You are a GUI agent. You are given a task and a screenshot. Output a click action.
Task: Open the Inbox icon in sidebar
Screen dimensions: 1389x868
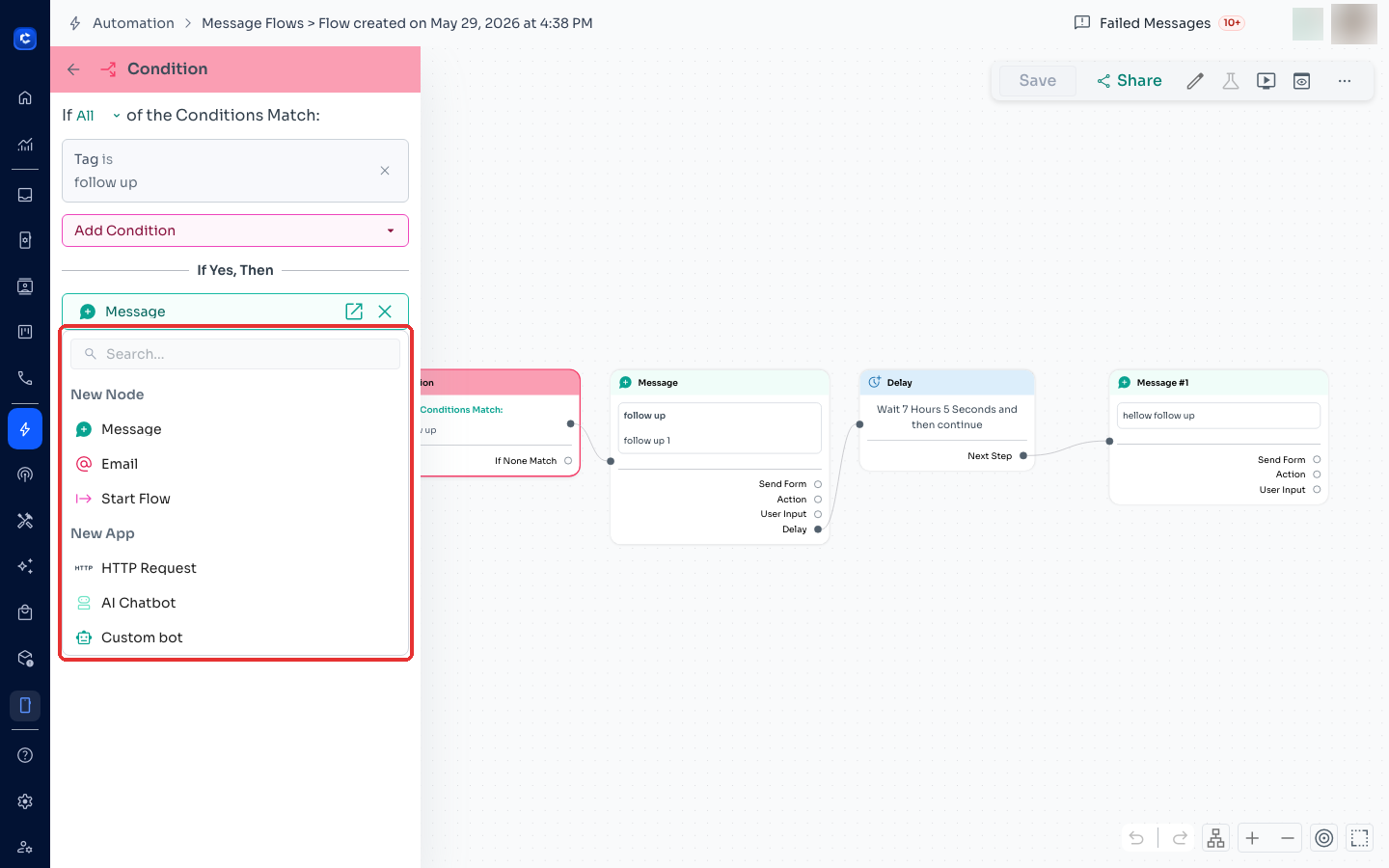pyautogui.click(x=25, y=195)
